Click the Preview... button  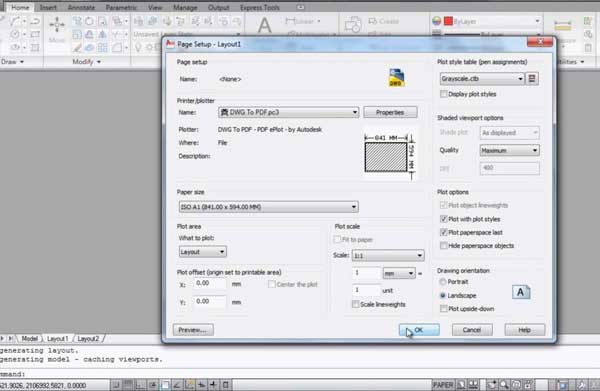point(193,330)
